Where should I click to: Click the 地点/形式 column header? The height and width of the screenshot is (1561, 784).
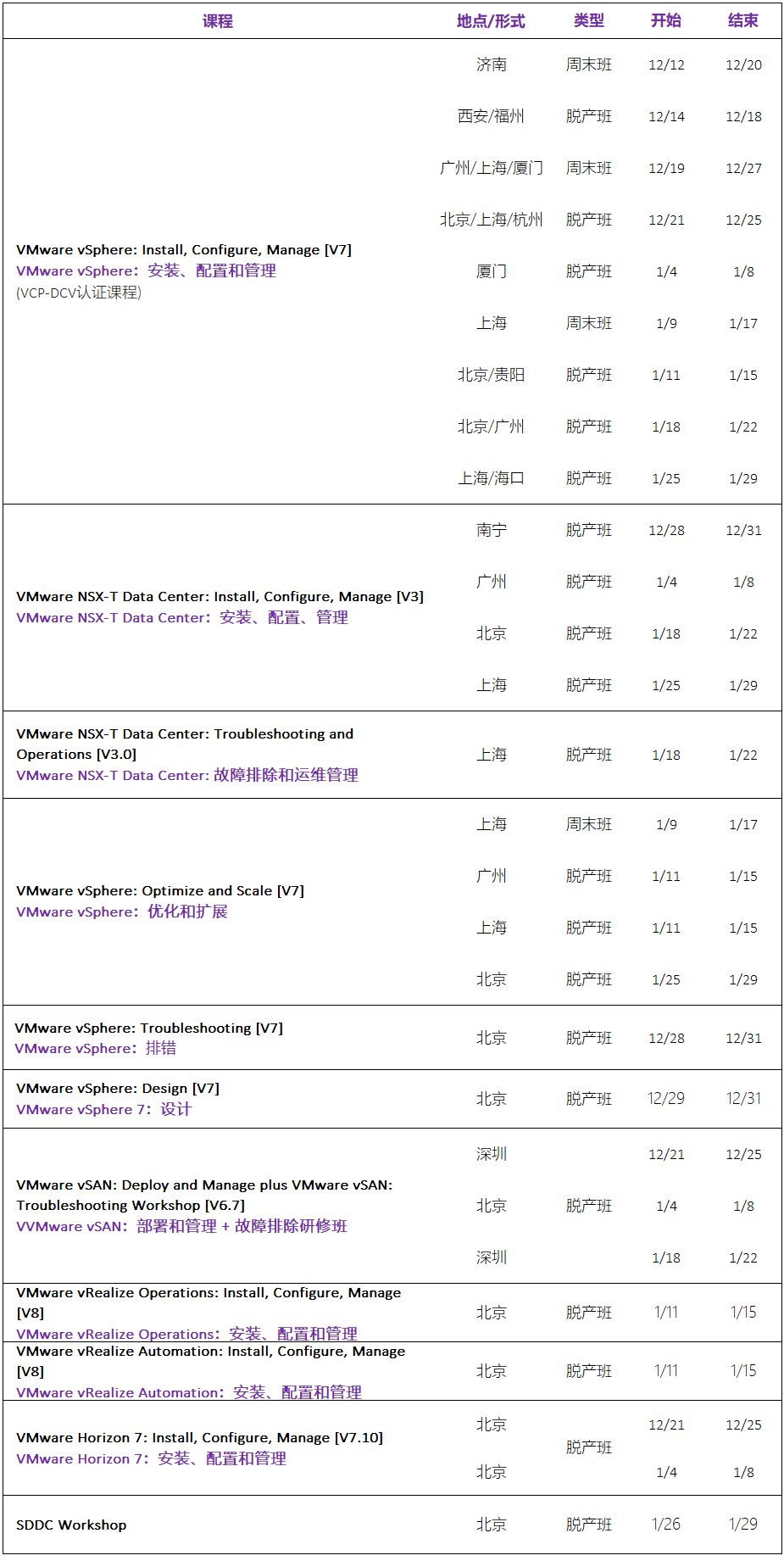coord(491,21)
